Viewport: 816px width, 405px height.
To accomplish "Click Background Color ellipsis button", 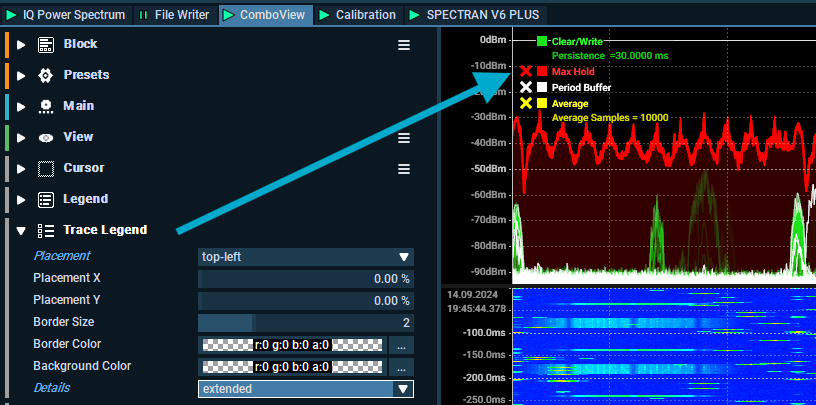I will tap(400, 367).
